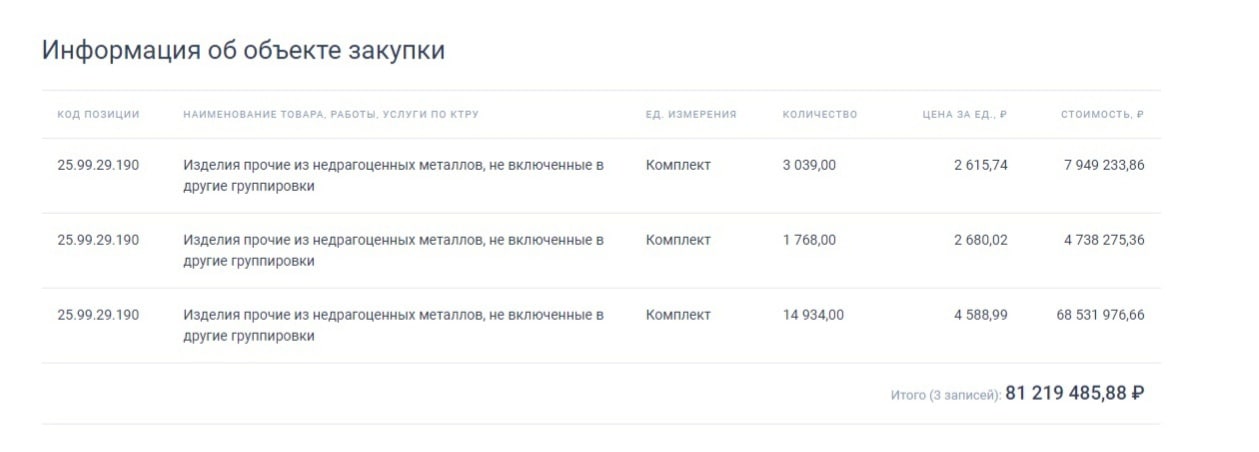Click the 'Итого (3 записей)' label

pos(945,396)
